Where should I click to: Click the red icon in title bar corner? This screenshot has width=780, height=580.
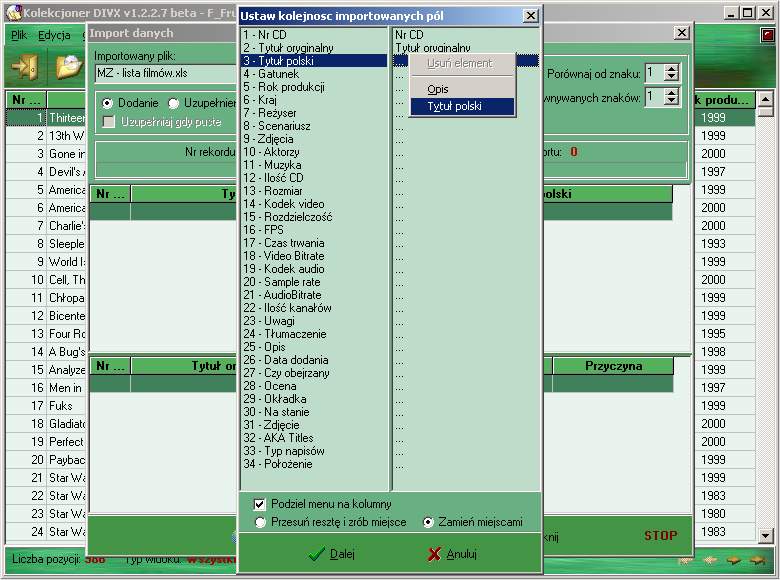tap(768, 35)
